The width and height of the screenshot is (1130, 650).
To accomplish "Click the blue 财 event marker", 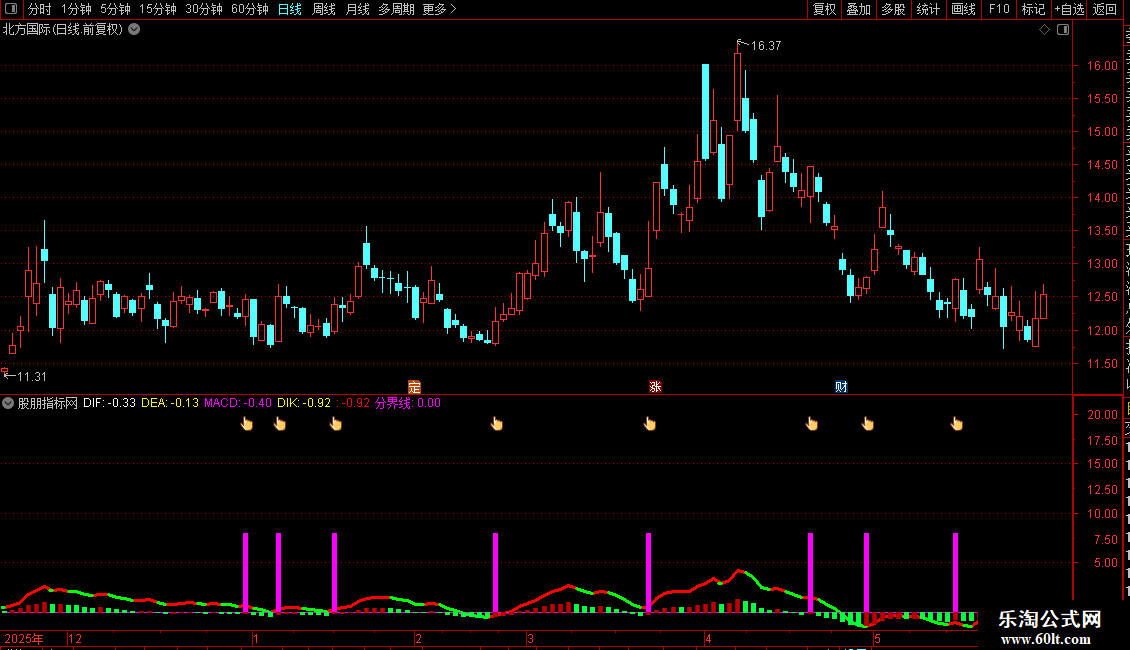I will [x=841, y=387].
